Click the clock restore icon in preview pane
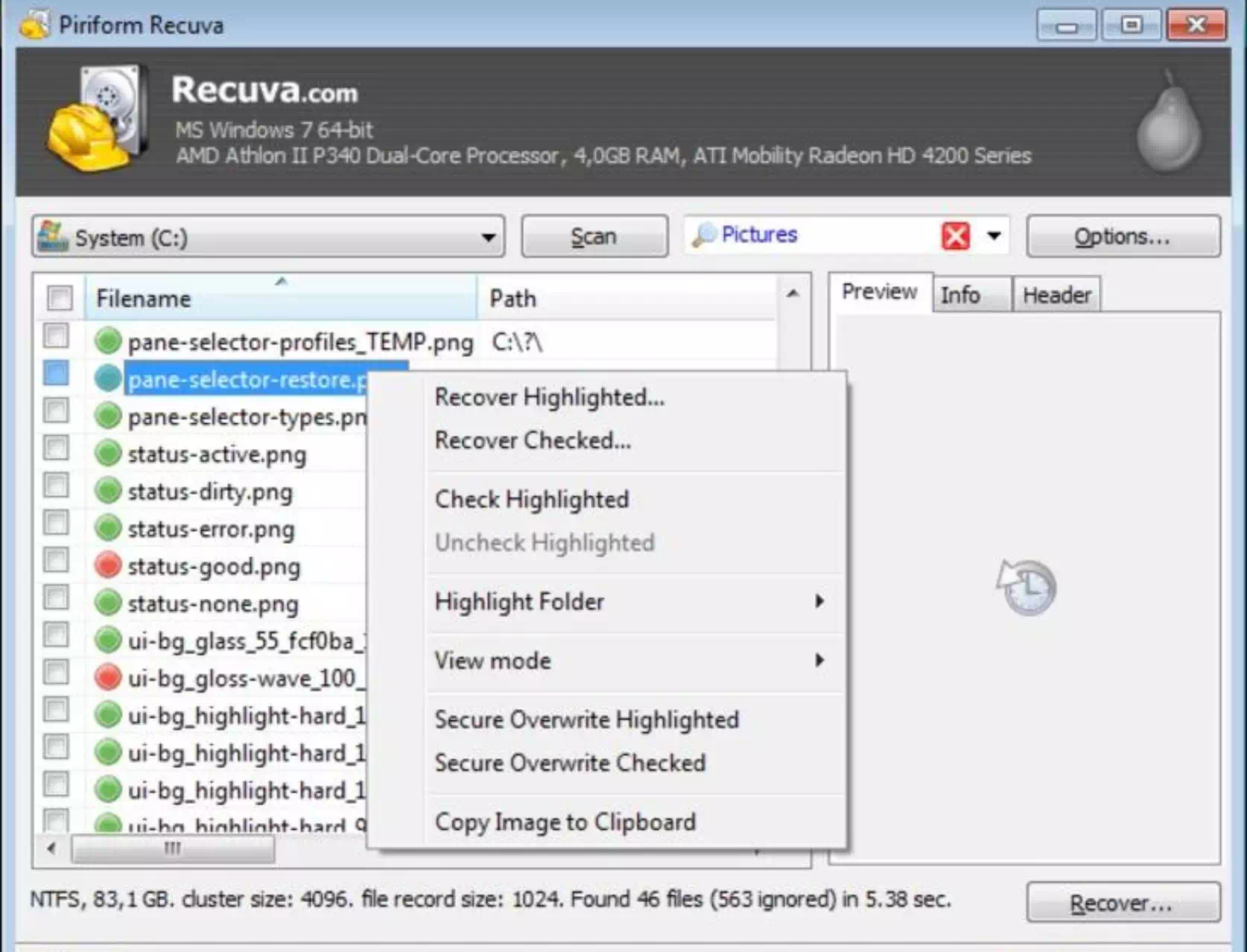This screenshot has height=952, width=1247. [x=1027, y=587]
